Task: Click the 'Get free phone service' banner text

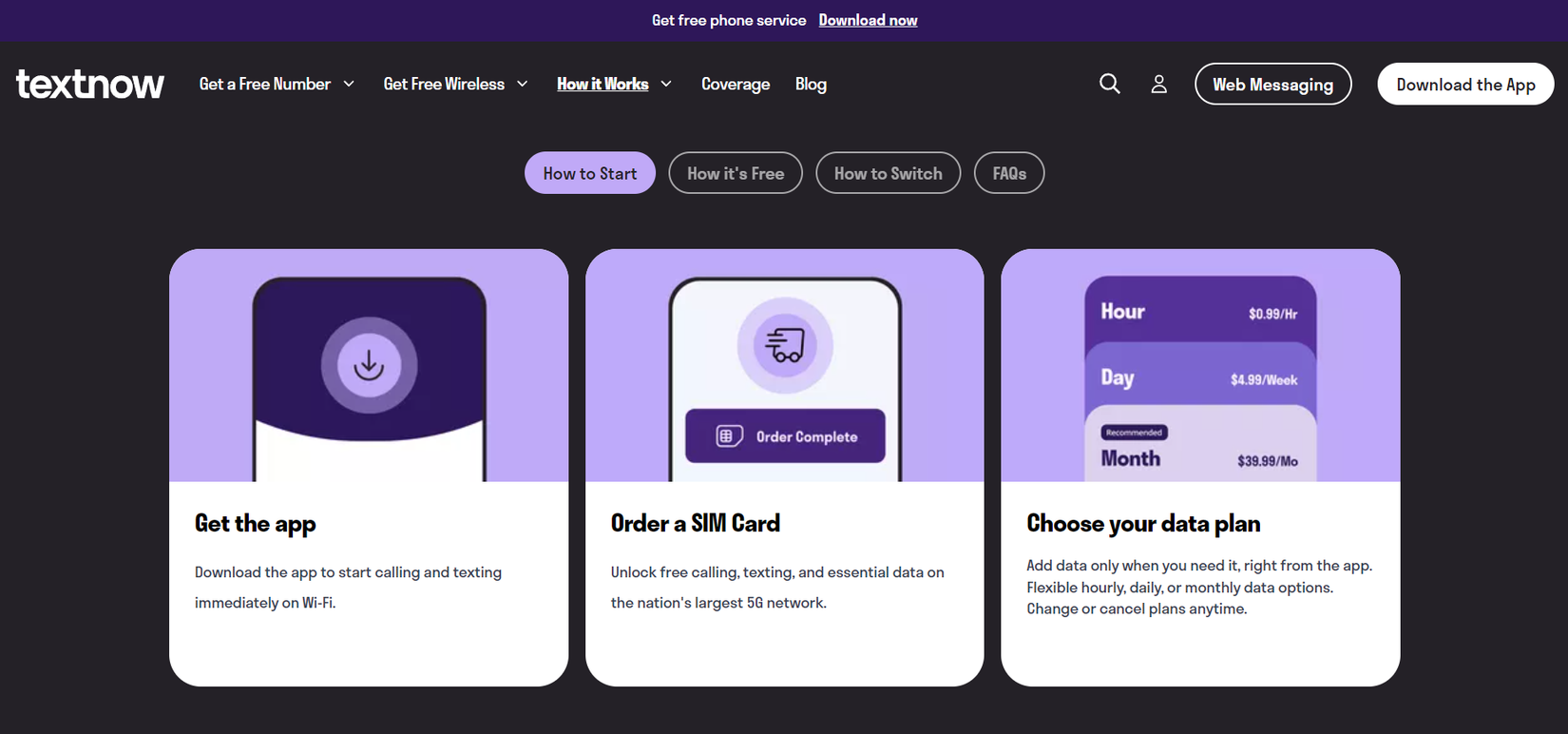Action: tap(729, 20)
